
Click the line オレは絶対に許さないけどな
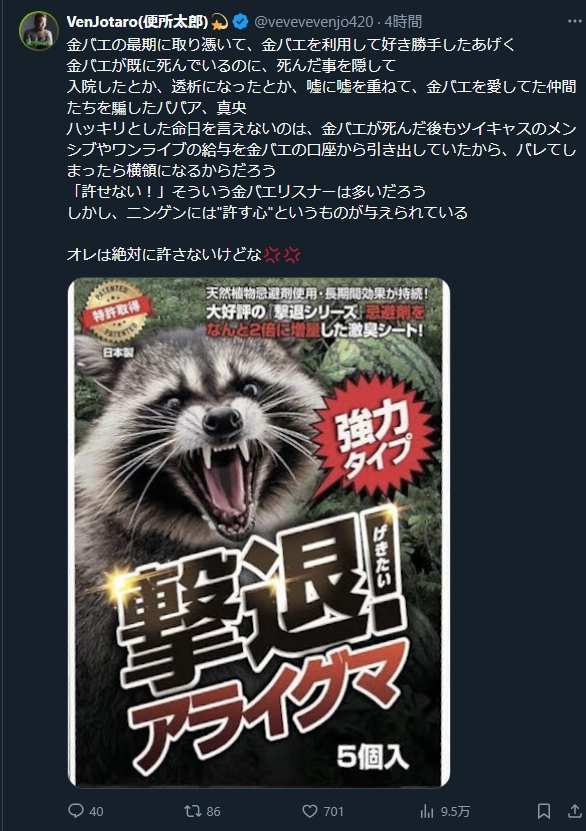(x=164, y=255)
